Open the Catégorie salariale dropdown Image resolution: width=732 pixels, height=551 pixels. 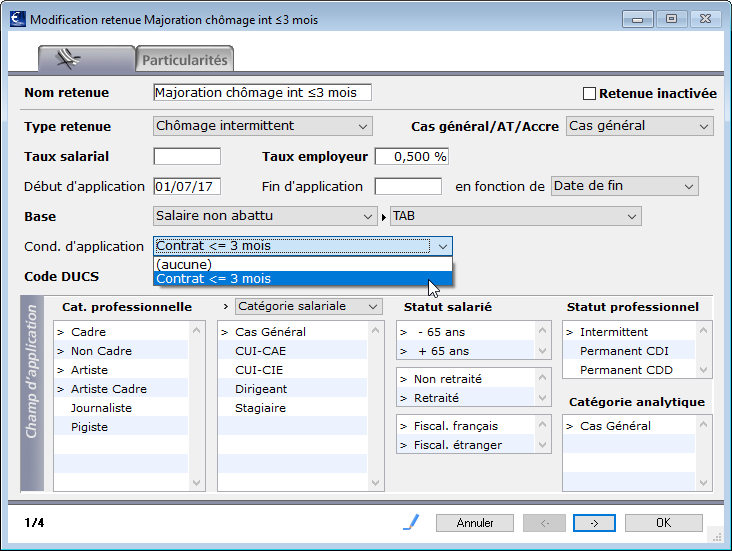click(309, 306)
